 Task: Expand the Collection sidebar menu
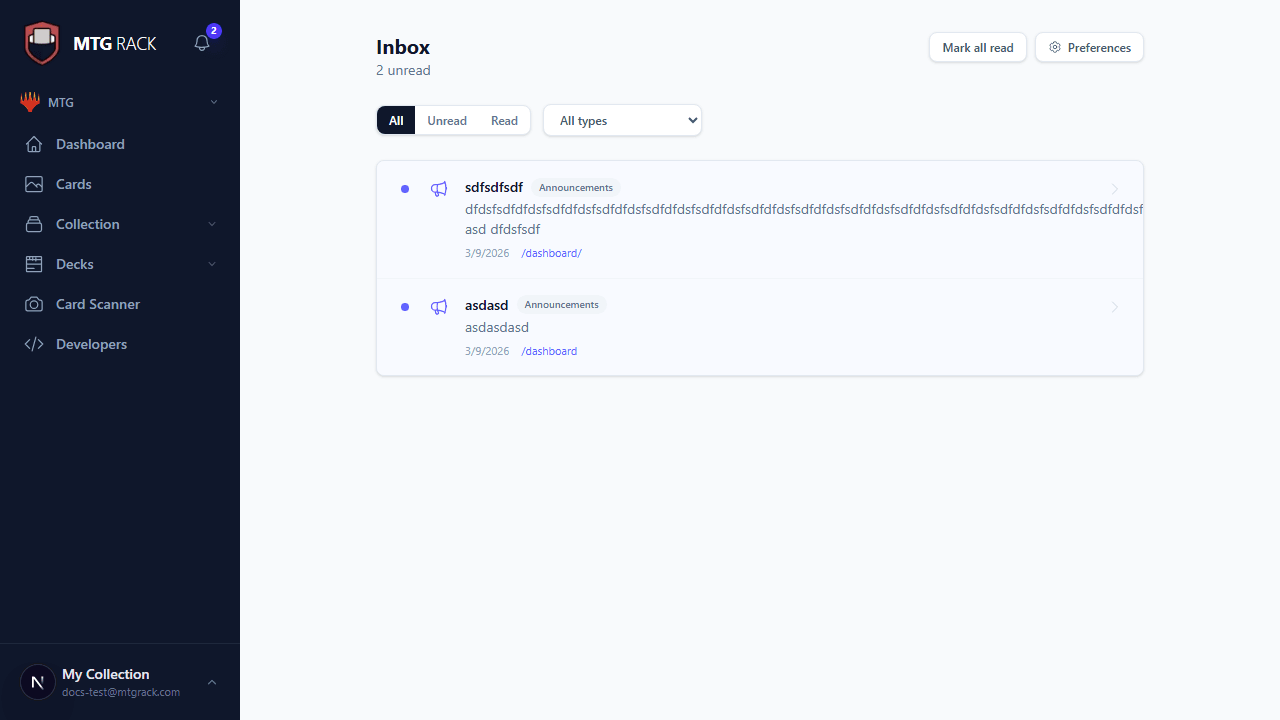[87, 224]
